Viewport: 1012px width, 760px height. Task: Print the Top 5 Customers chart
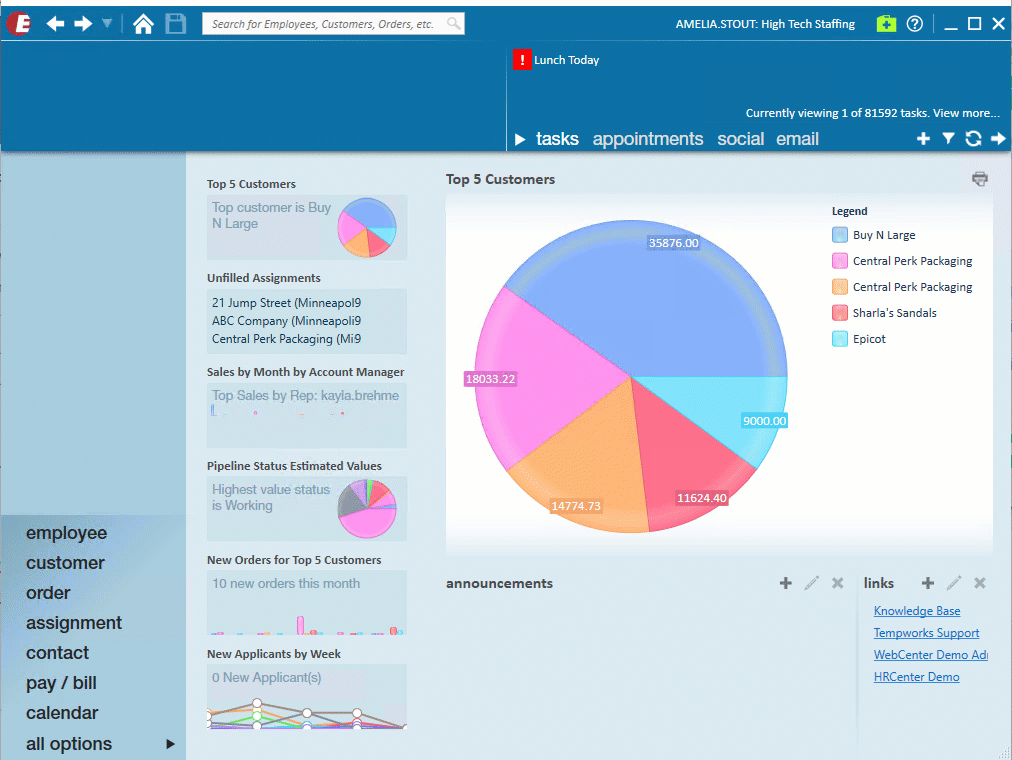pos(980,179)
